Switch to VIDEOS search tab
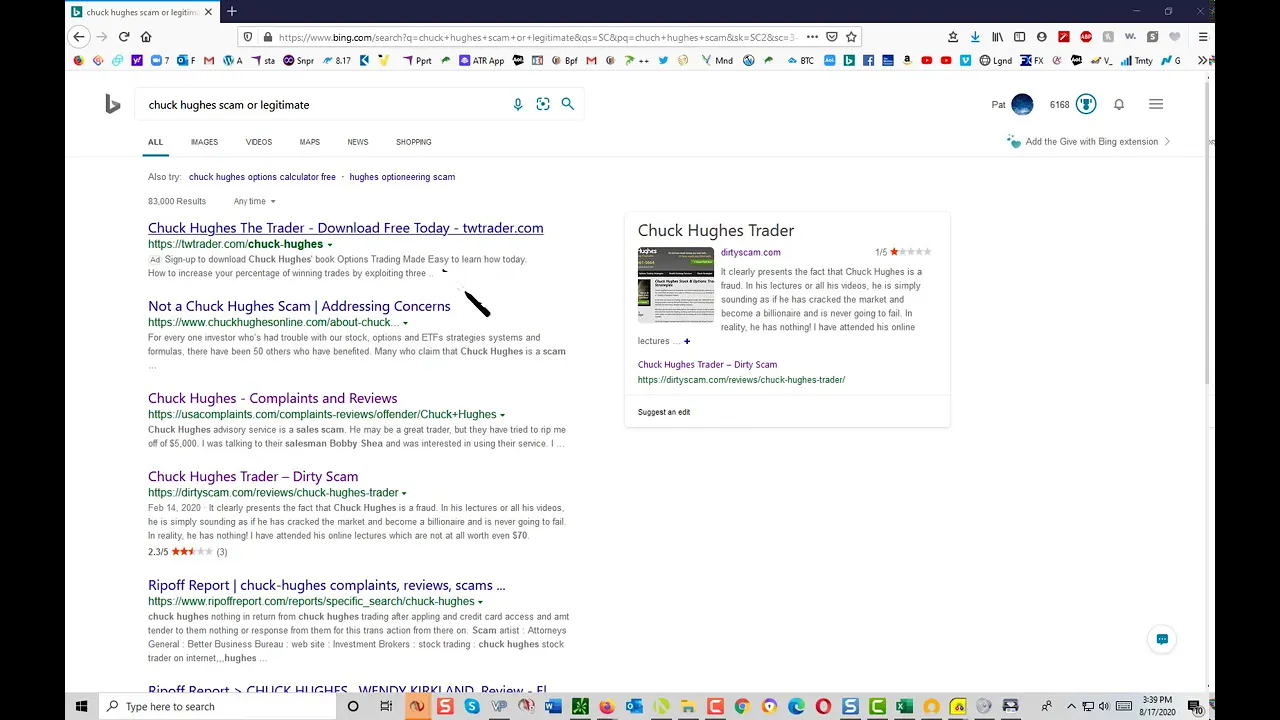 [x=259, y=142]
